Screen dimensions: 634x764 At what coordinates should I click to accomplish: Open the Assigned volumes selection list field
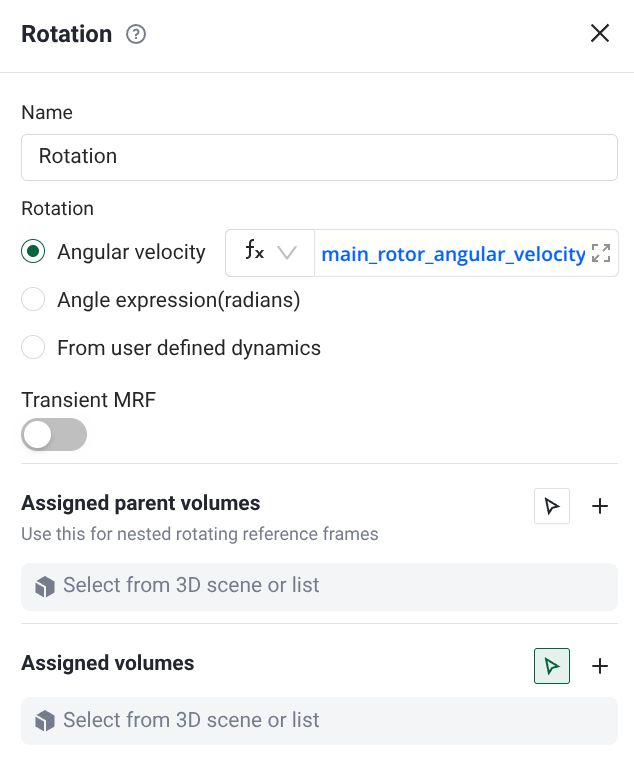(x=319, y=721)
